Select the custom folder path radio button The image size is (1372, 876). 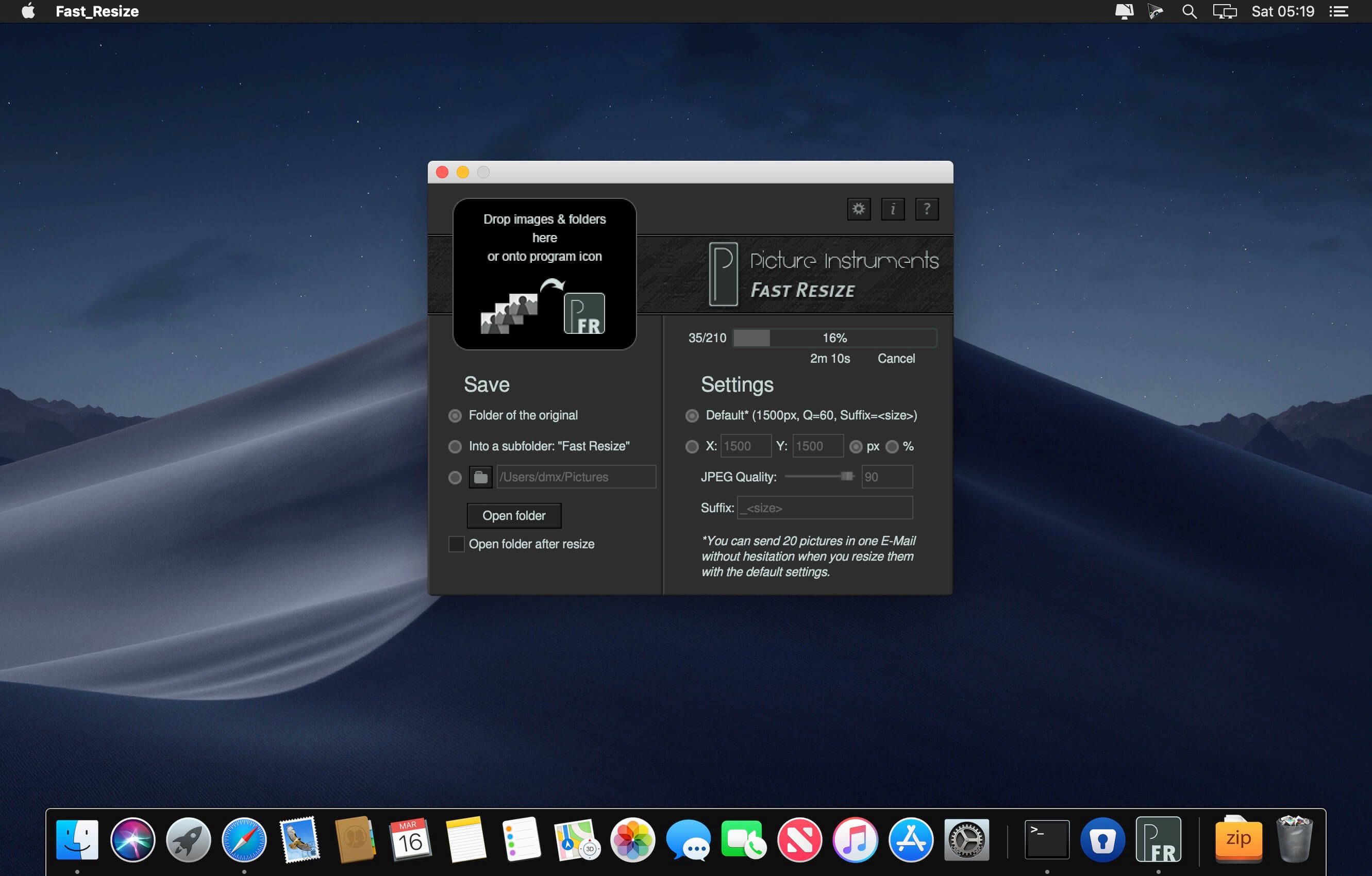[455, 477]
